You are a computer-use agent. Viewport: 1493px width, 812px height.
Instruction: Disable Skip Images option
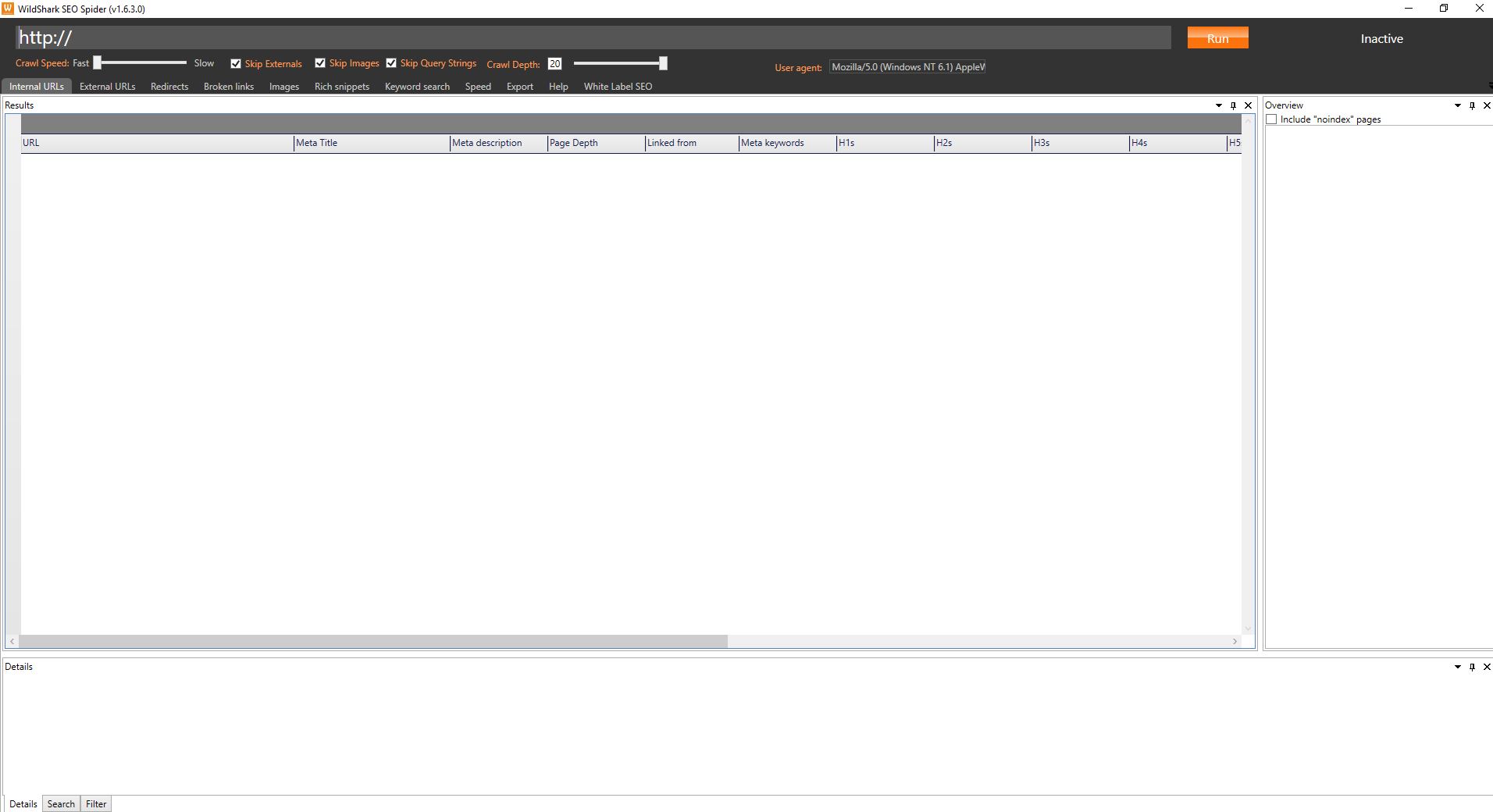320,63
